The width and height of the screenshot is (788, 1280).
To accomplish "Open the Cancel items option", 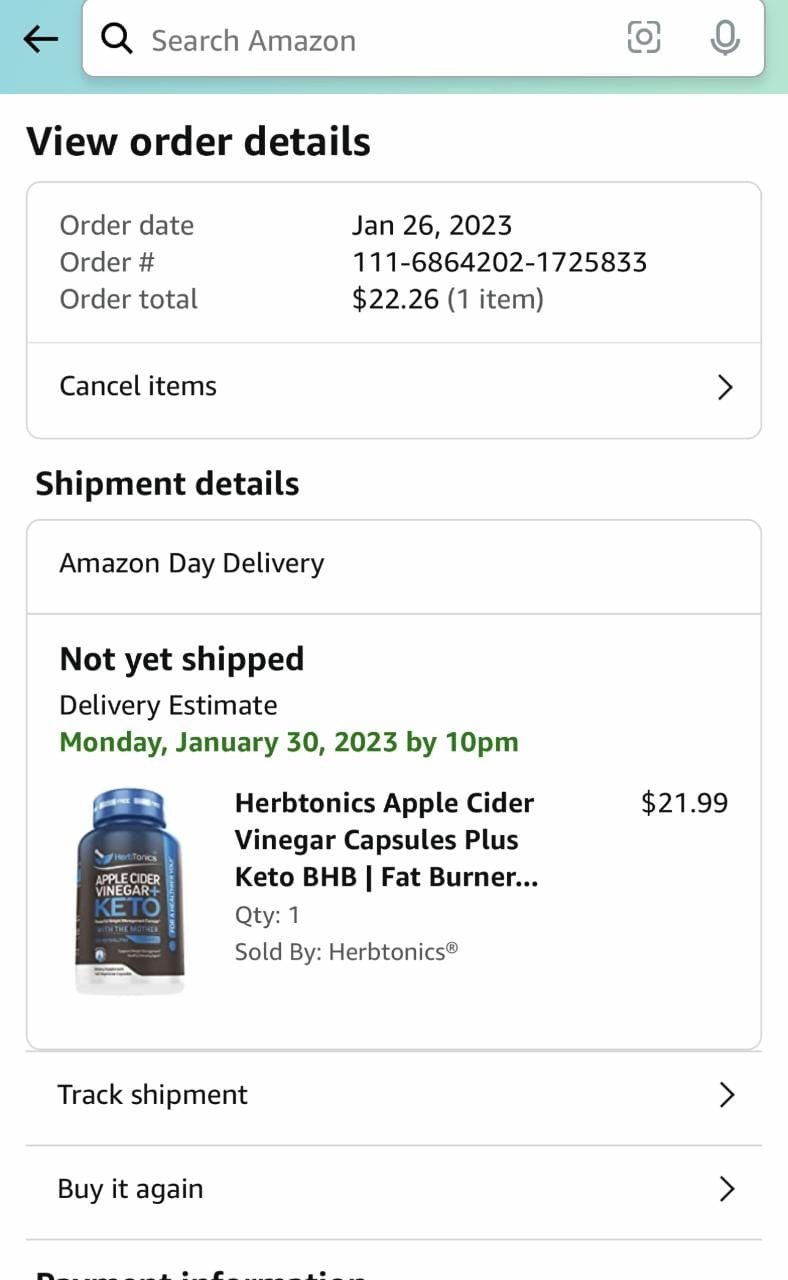I will point(138,386).
